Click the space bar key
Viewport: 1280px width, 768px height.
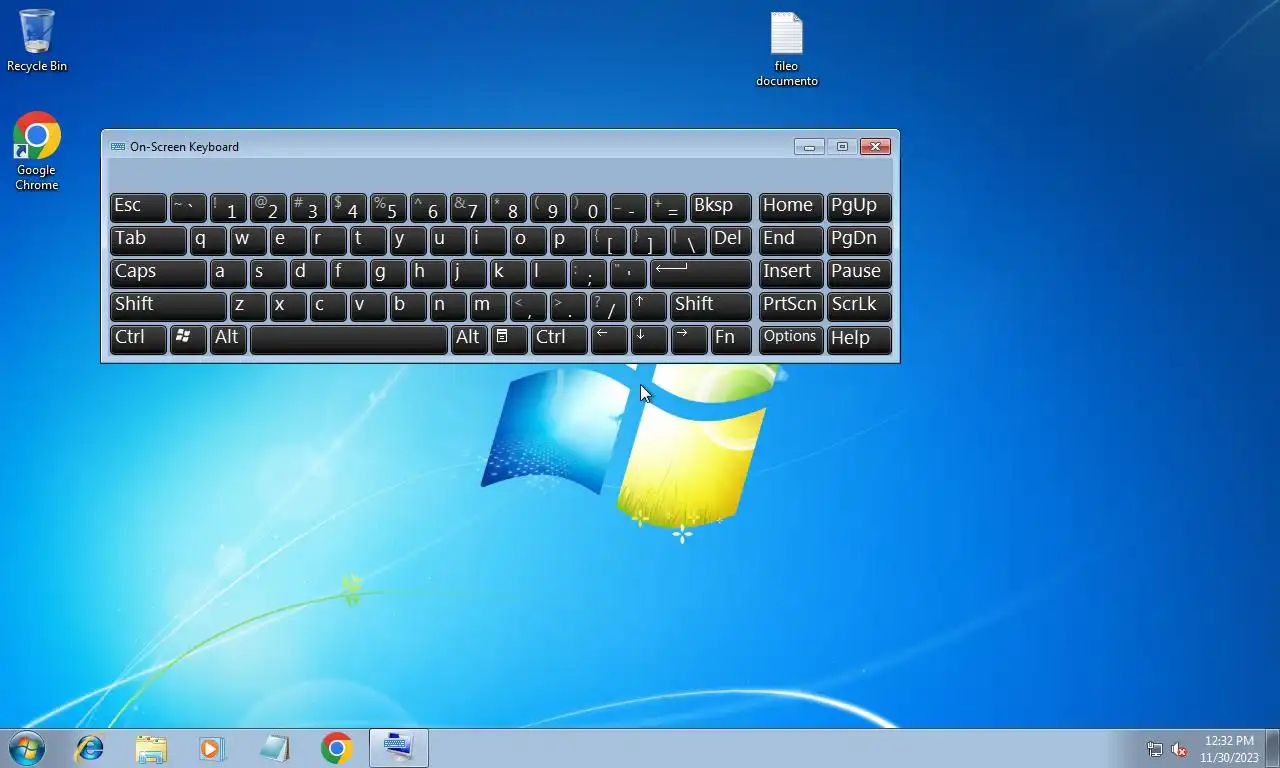click(349, 339)
